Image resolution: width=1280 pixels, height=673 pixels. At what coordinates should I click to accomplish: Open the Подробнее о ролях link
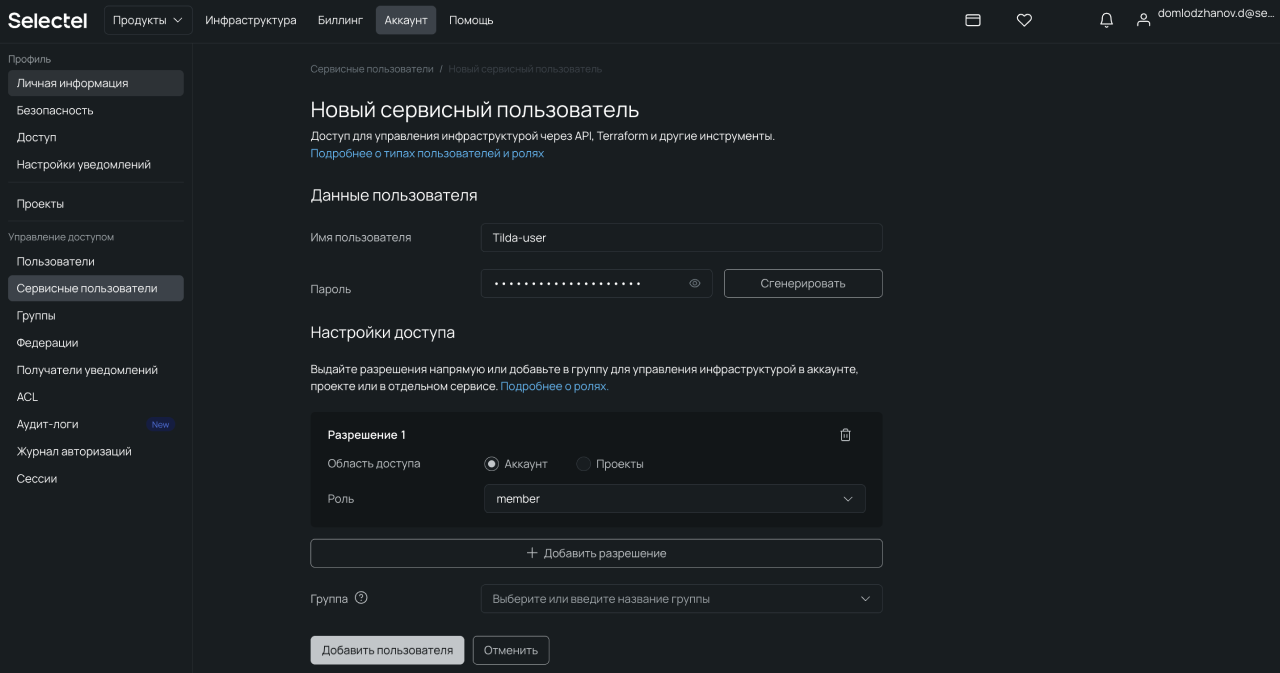click(554, 384)
